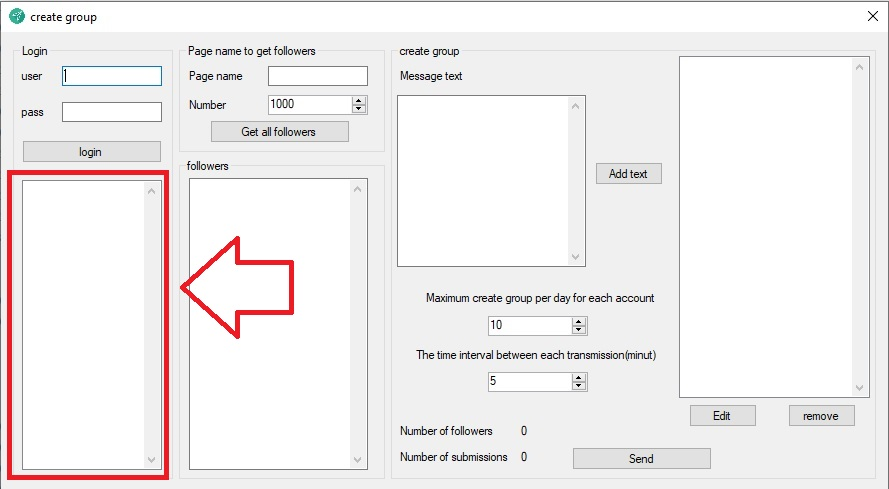Click the user input field
The image size is (889, 489).
point(111,76)
